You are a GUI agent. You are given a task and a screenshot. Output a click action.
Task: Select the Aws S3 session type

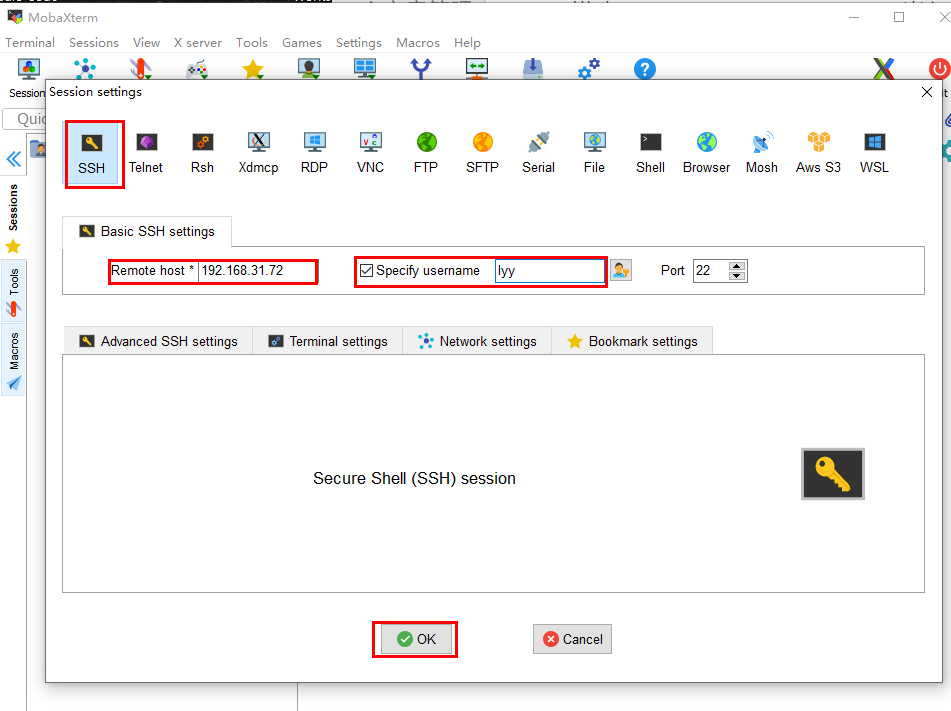819,153
